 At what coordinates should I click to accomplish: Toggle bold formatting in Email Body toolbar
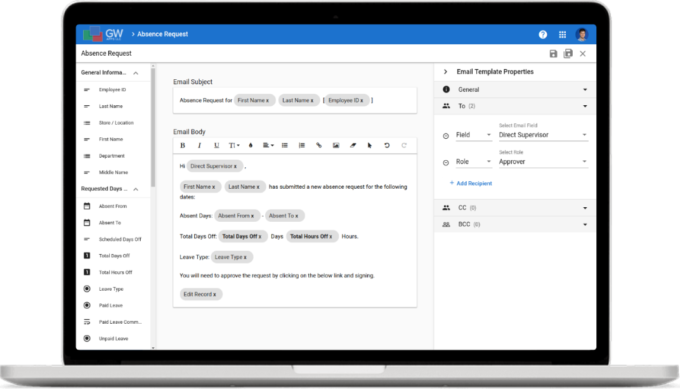tap(183, 145)
